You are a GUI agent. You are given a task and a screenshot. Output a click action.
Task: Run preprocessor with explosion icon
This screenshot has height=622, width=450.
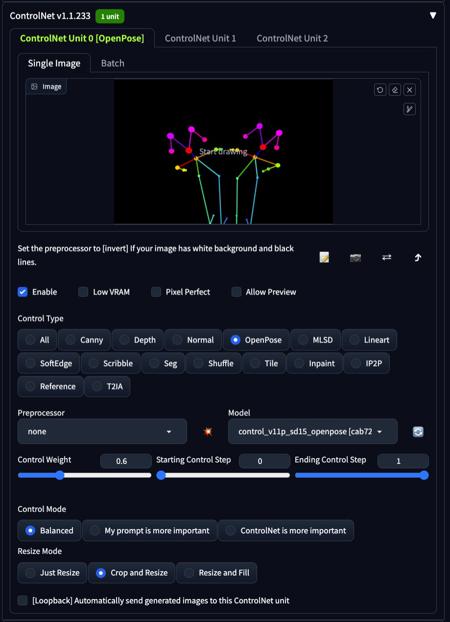click(208, 431)
